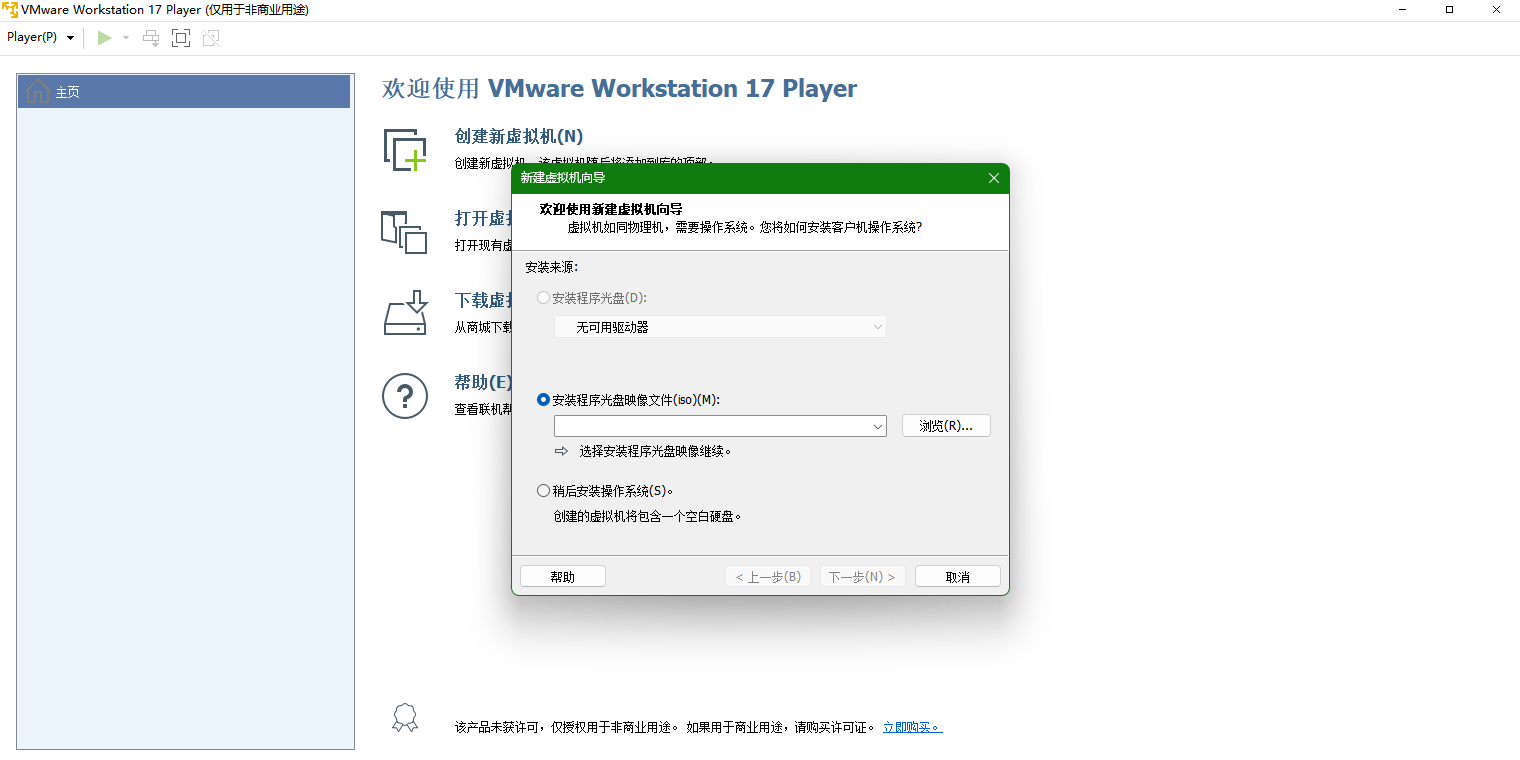Select the 主页 home item in sidebar
The width and height of the screenshot is (1520, 760).
pos(184,92)
